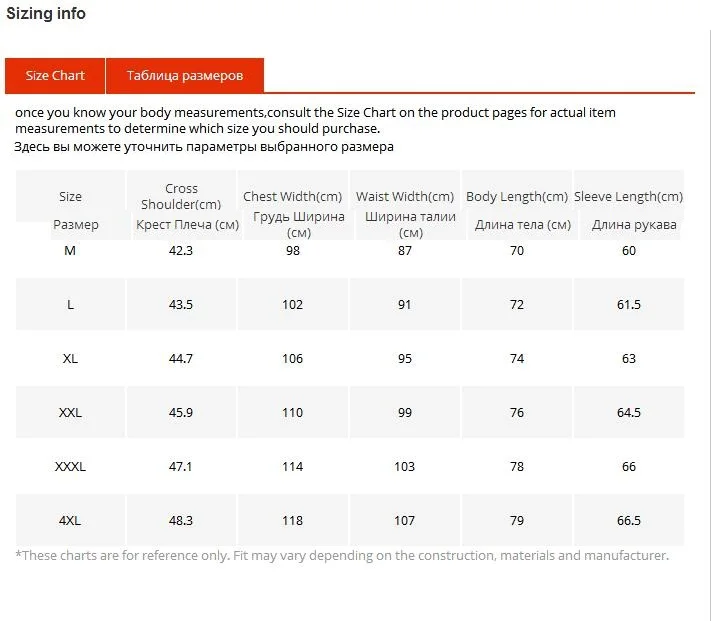Click the Cross Shoulder(cm) column header
The height and width of the screenshot is (621, 711).
pyautogui.click(x=181, y=196)
